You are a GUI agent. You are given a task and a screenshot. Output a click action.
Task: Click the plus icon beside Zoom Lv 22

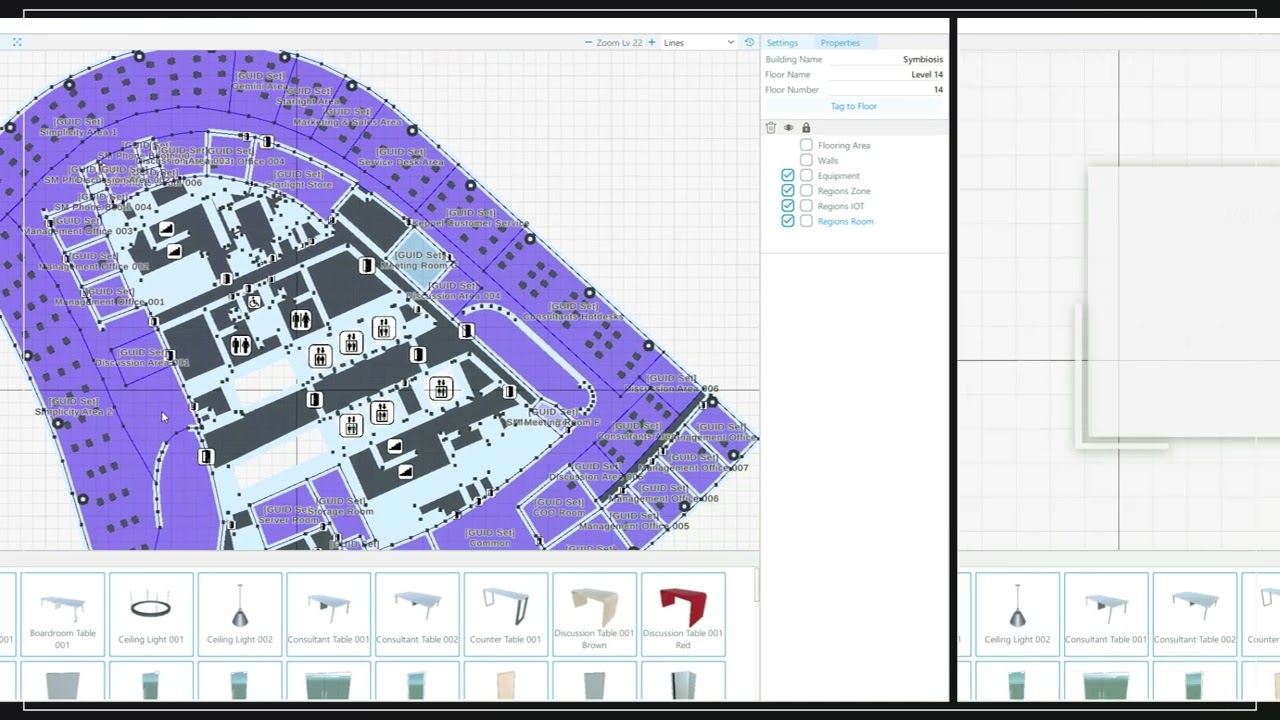[x=652, y=43]
